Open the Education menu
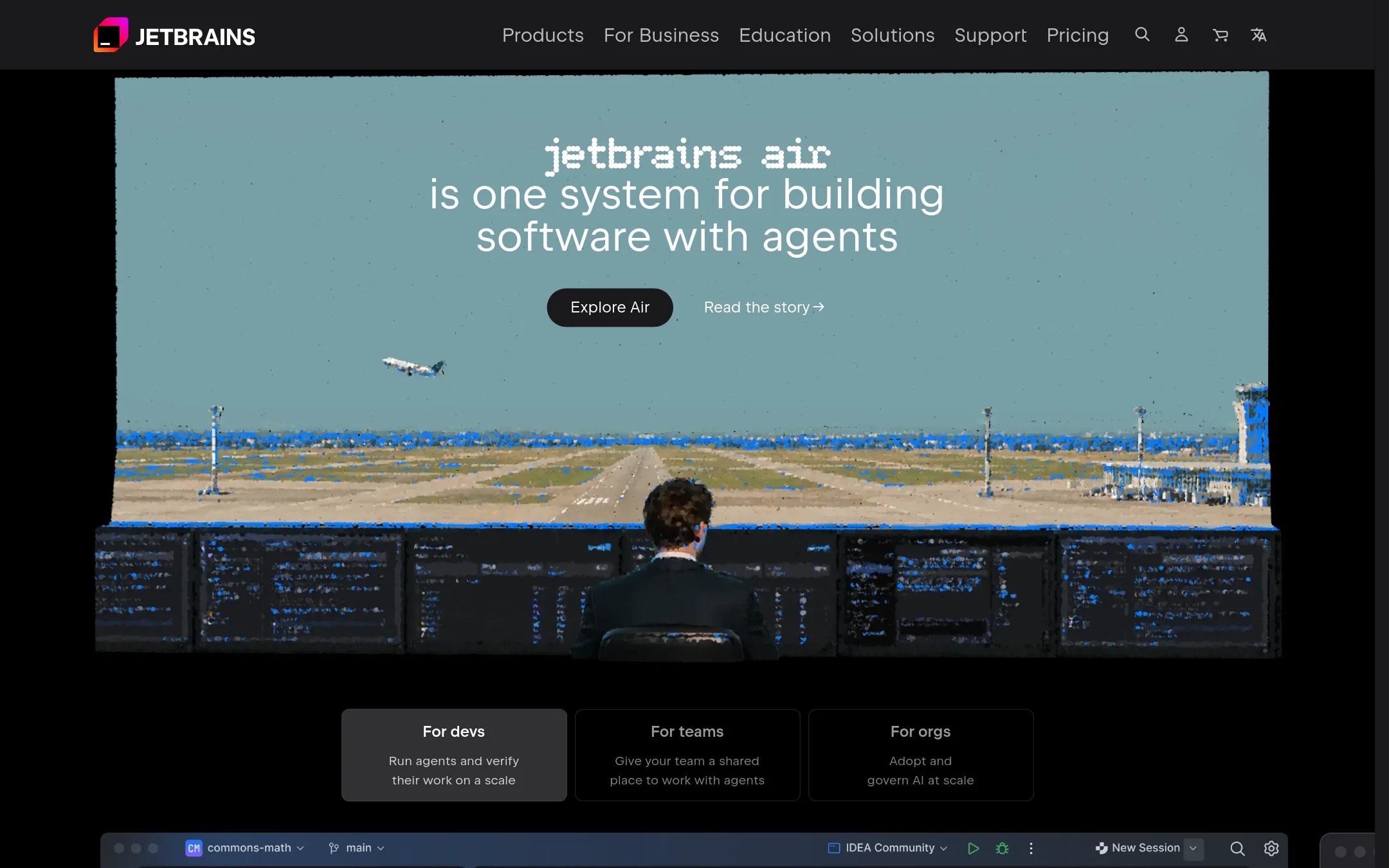This screenshot has width=1389, height=868. click(x=785, y=35)
